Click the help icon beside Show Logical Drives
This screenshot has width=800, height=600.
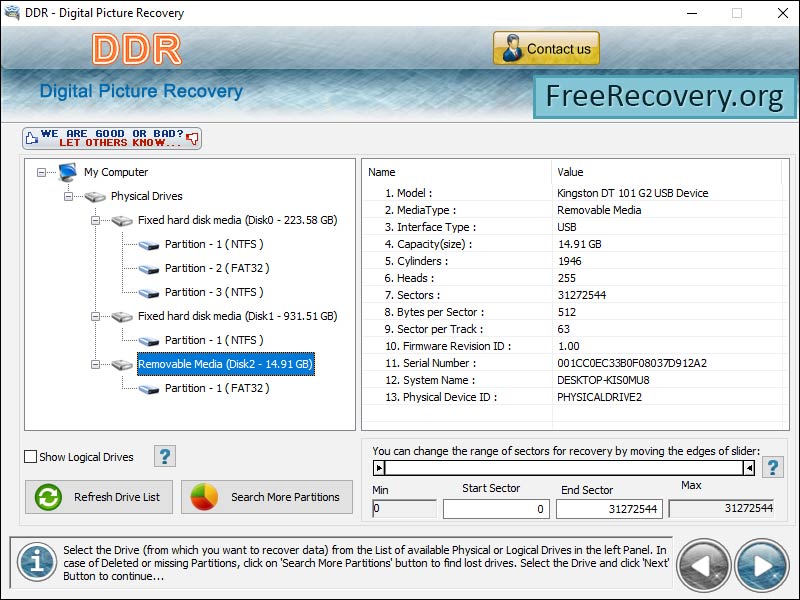pos(163,456)
